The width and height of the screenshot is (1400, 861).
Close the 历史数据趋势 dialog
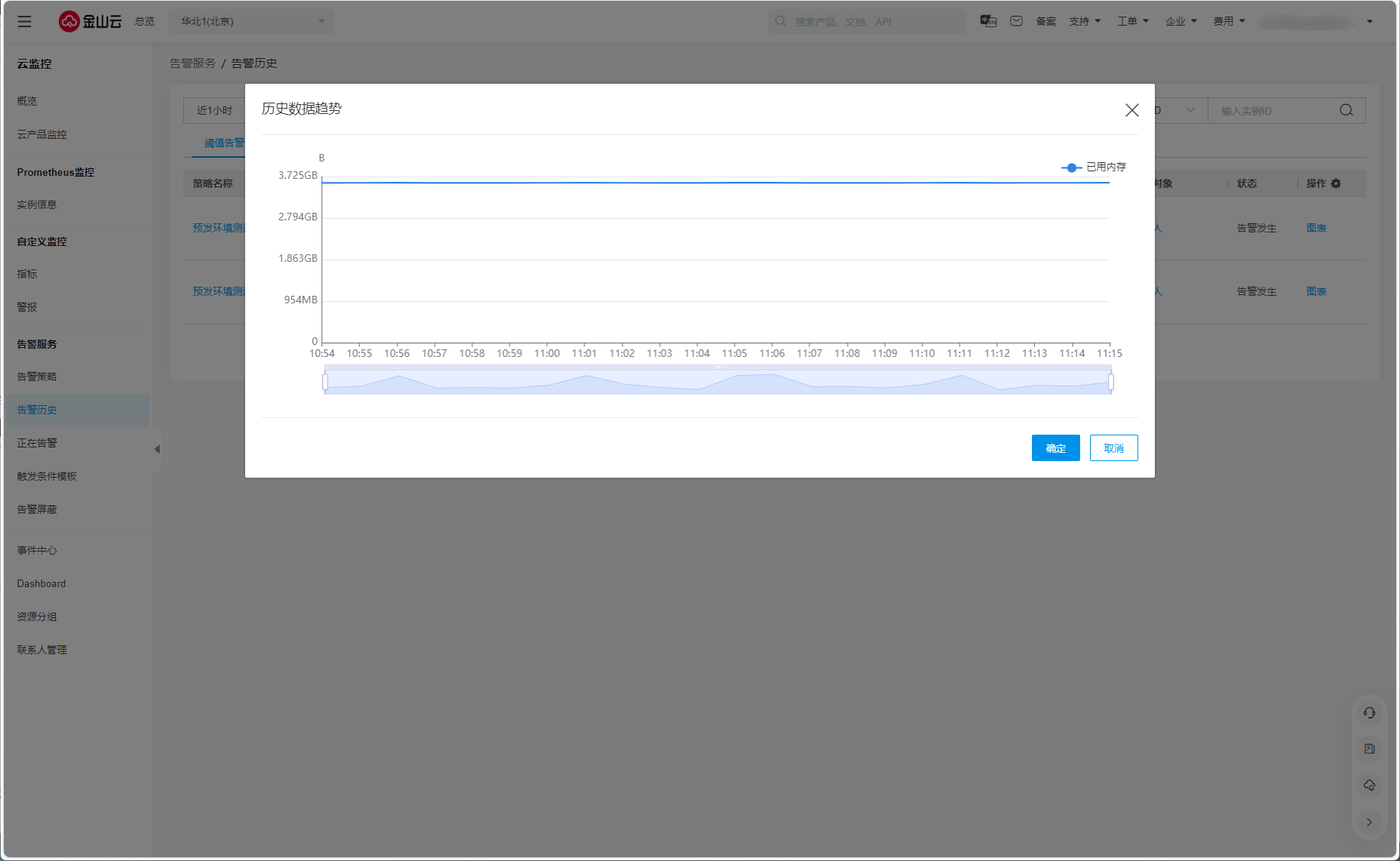(x=1132, y=110)
